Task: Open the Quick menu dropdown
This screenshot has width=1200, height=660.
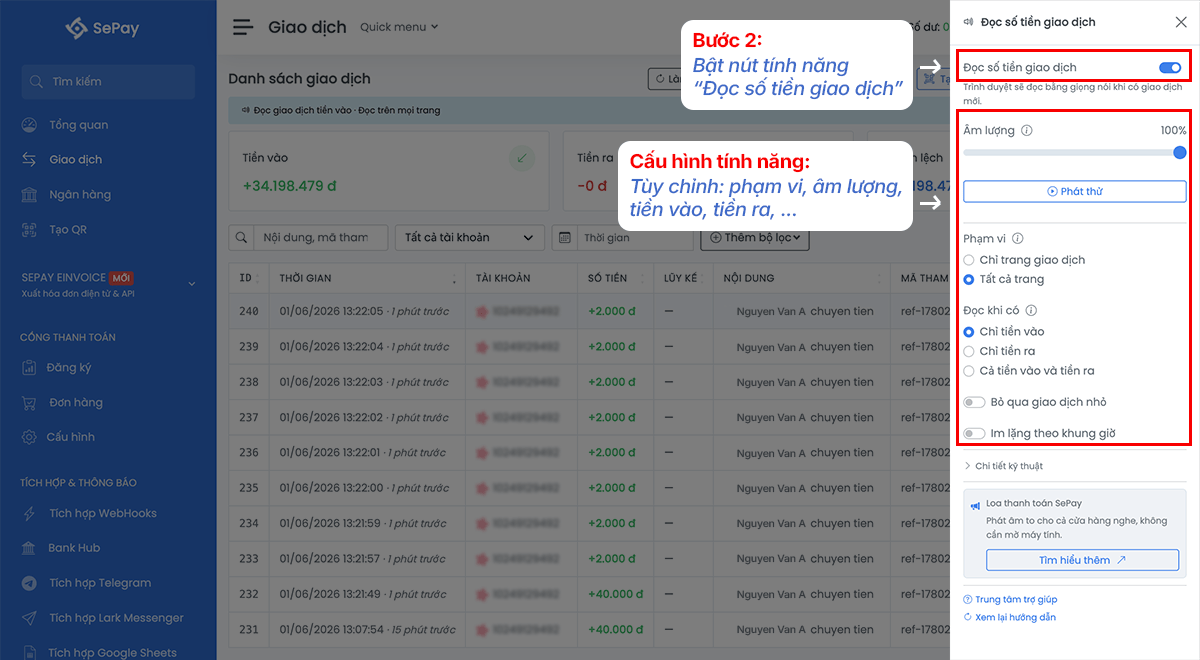Action: (399, 27)
